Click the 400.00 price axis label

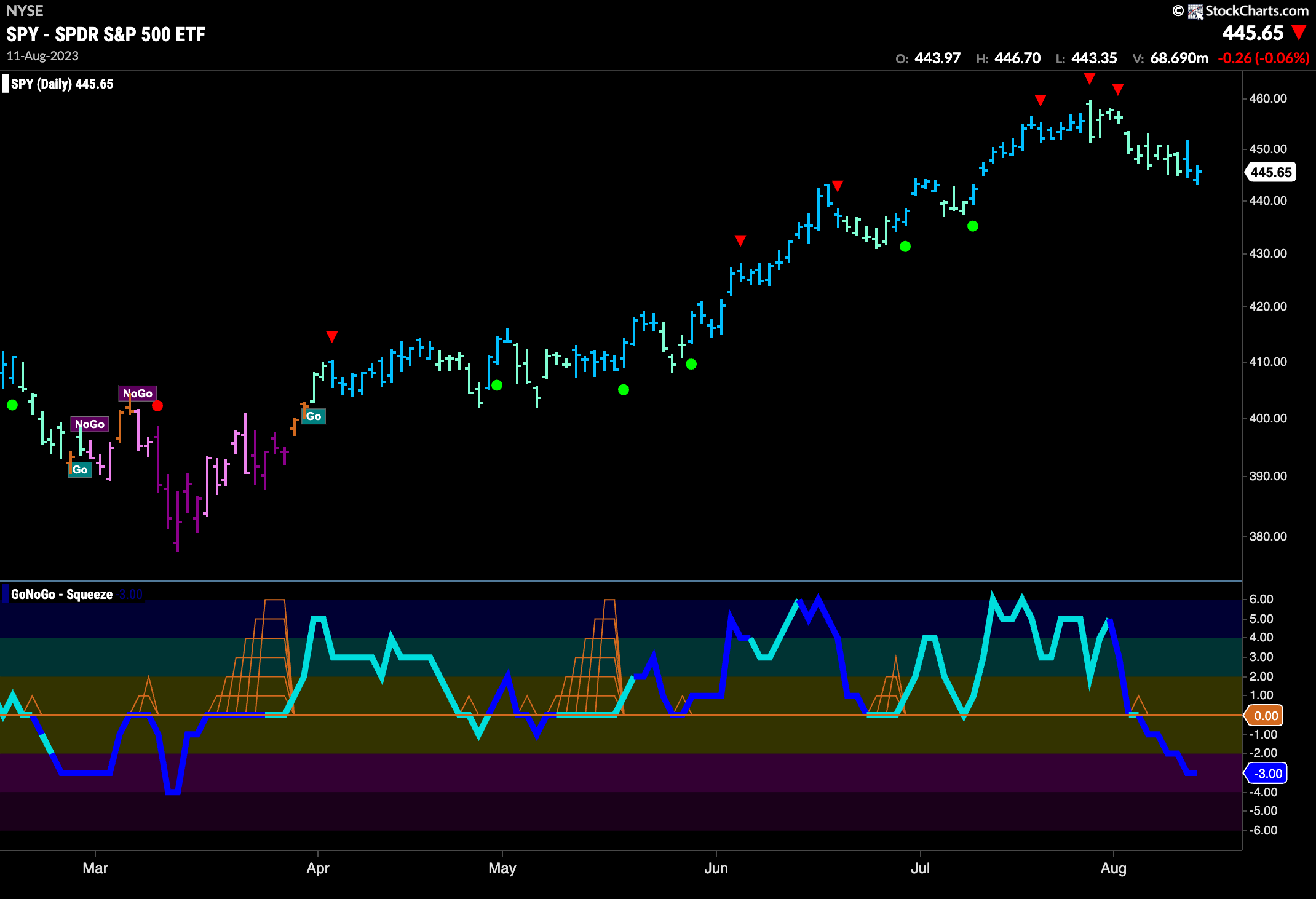[1268, 418]
